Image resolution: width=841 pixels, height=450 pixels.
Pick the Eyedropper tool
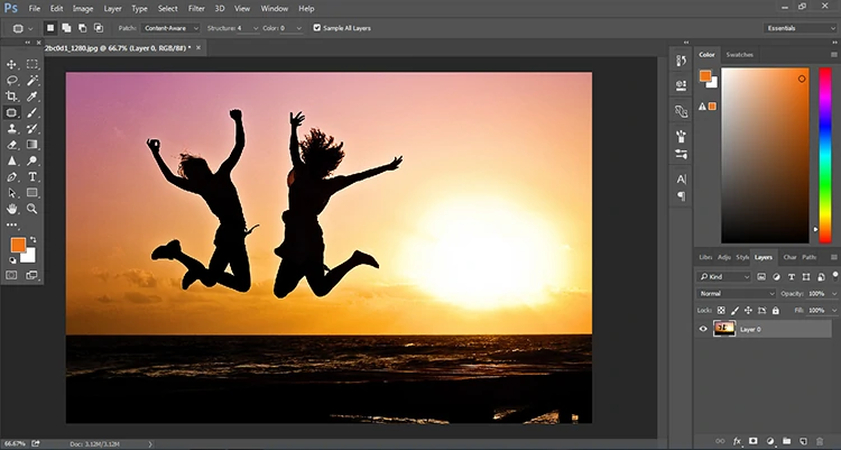coord(32,96)
